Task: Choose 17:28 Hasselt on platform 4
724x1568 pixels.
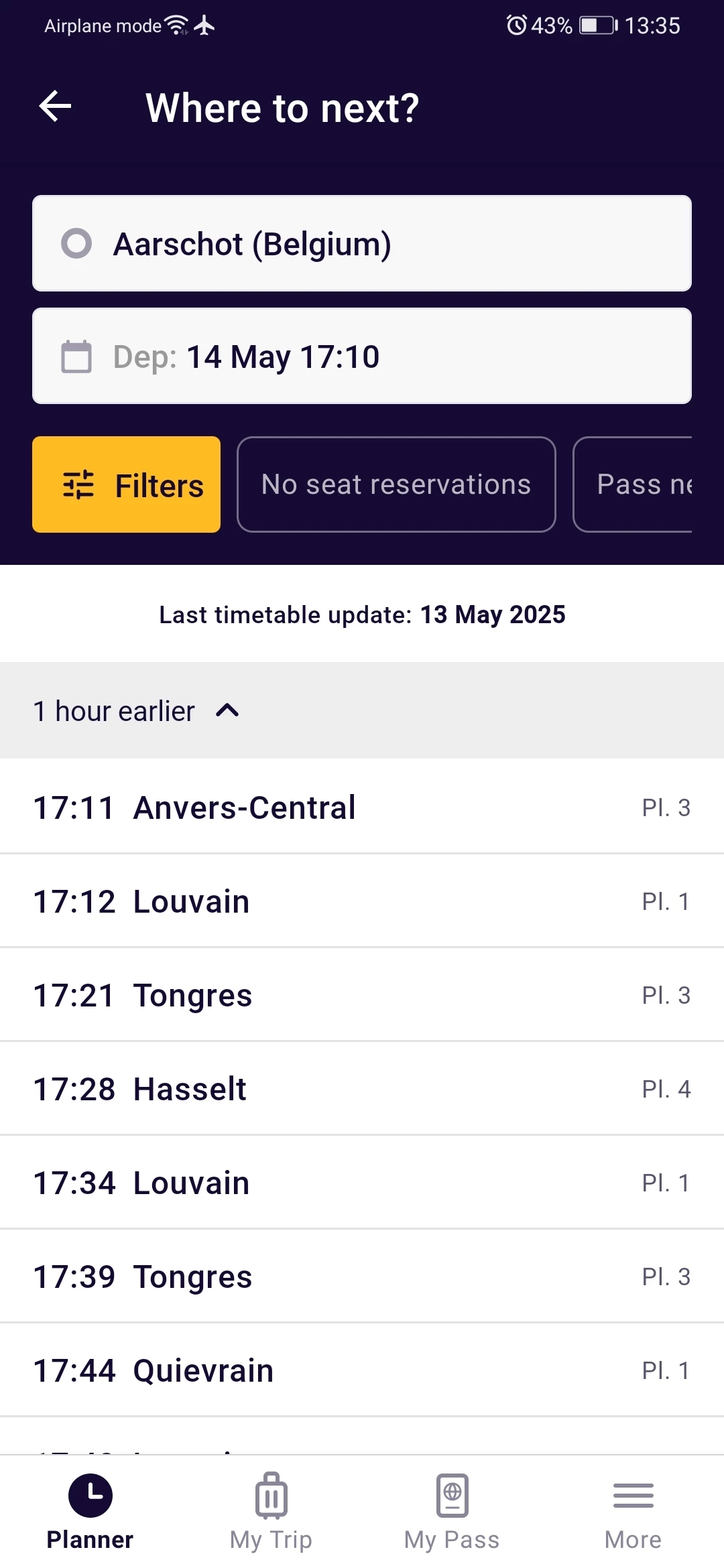Action: click(362, 1089)
